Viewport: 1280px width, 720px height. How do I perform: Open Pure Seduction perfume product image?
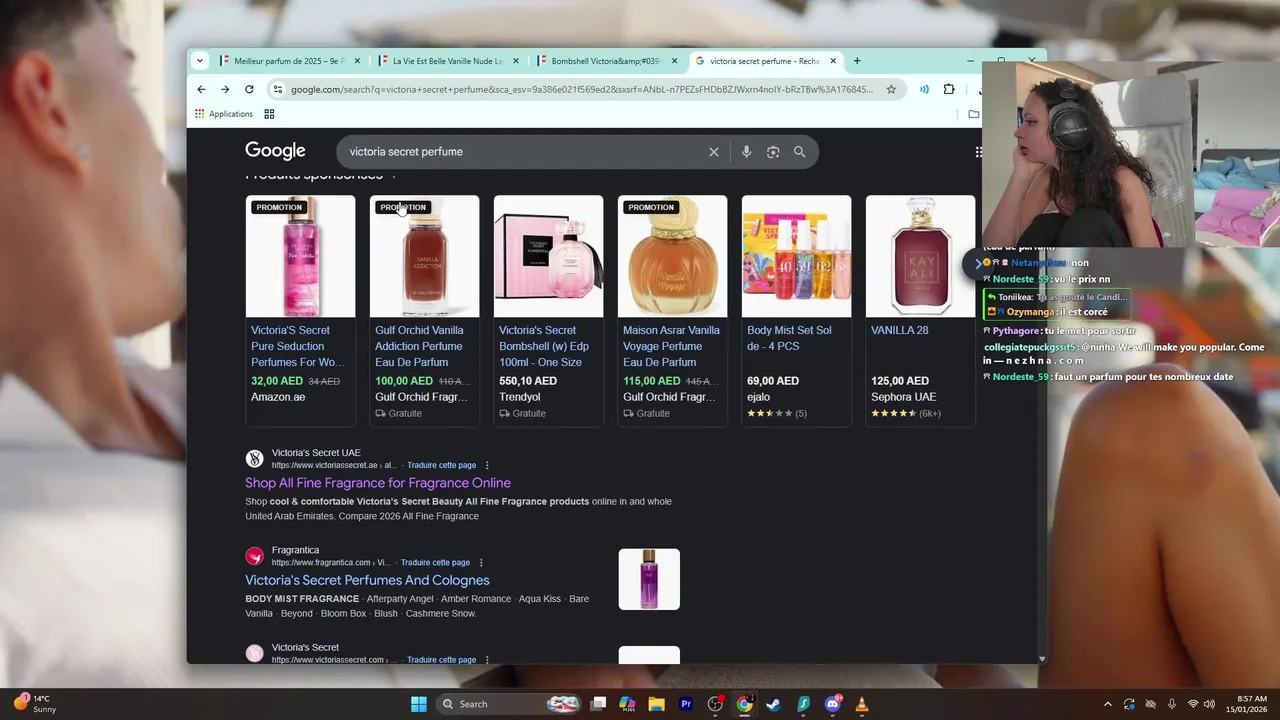click(300, 256)
